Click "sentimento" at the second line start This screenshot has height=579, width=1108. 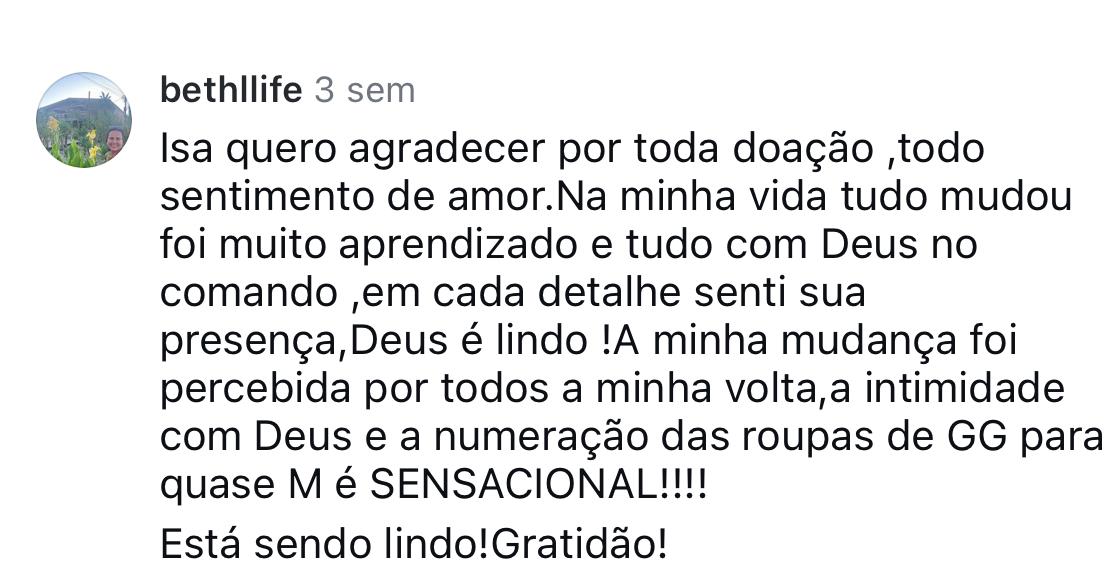tap(268, 197)
